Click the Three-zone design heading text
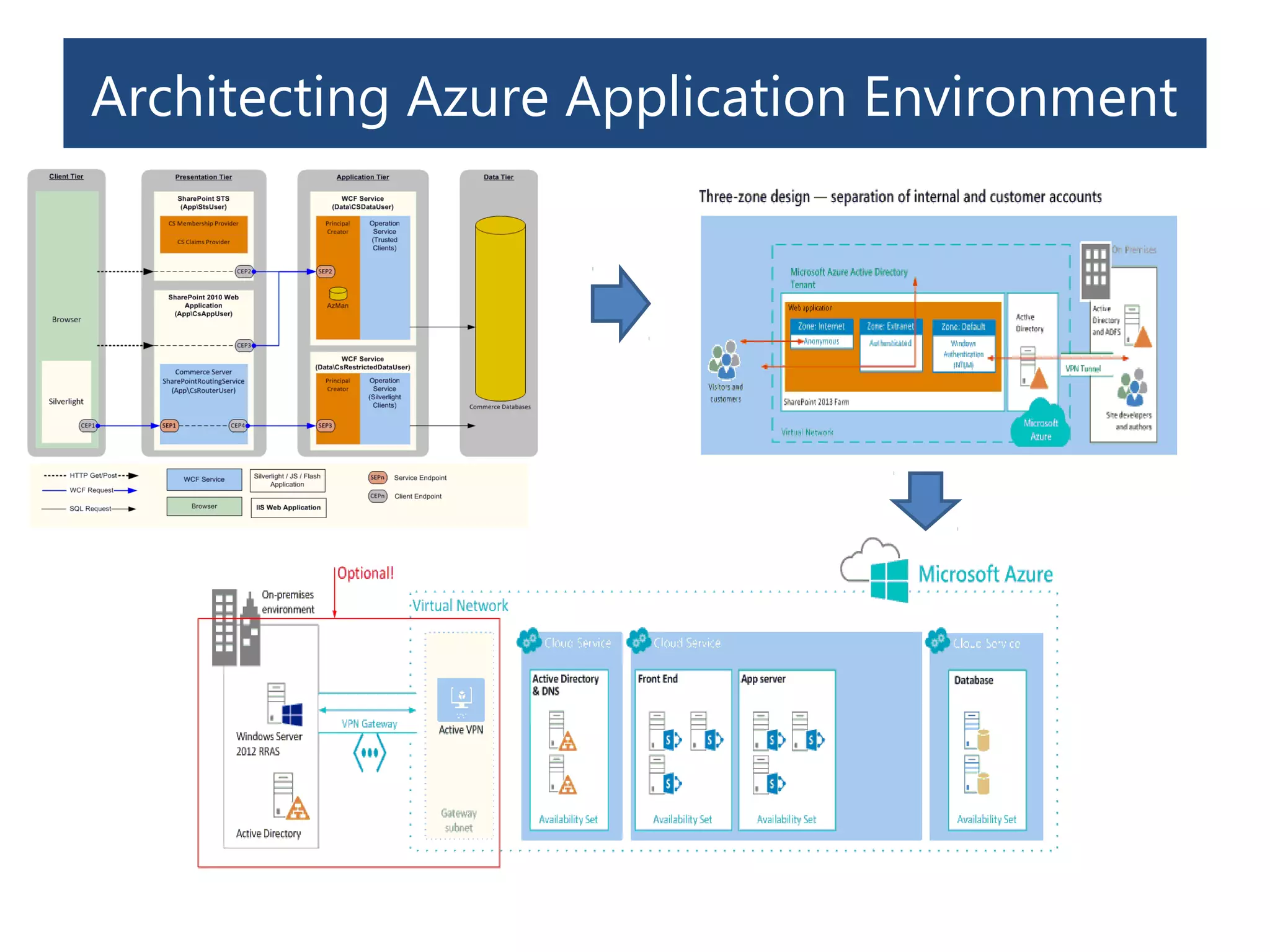 (x=900, y=196)
